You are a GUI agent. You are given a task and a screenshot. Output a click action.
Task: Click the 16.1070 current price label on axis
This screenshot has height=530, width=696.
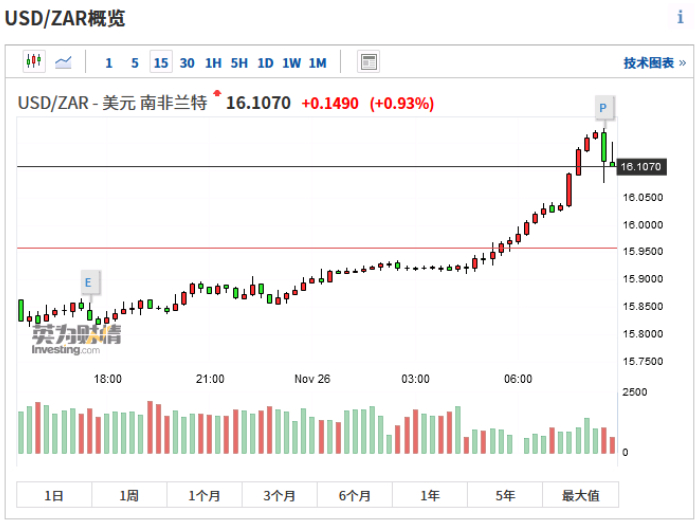coord(643,167)
